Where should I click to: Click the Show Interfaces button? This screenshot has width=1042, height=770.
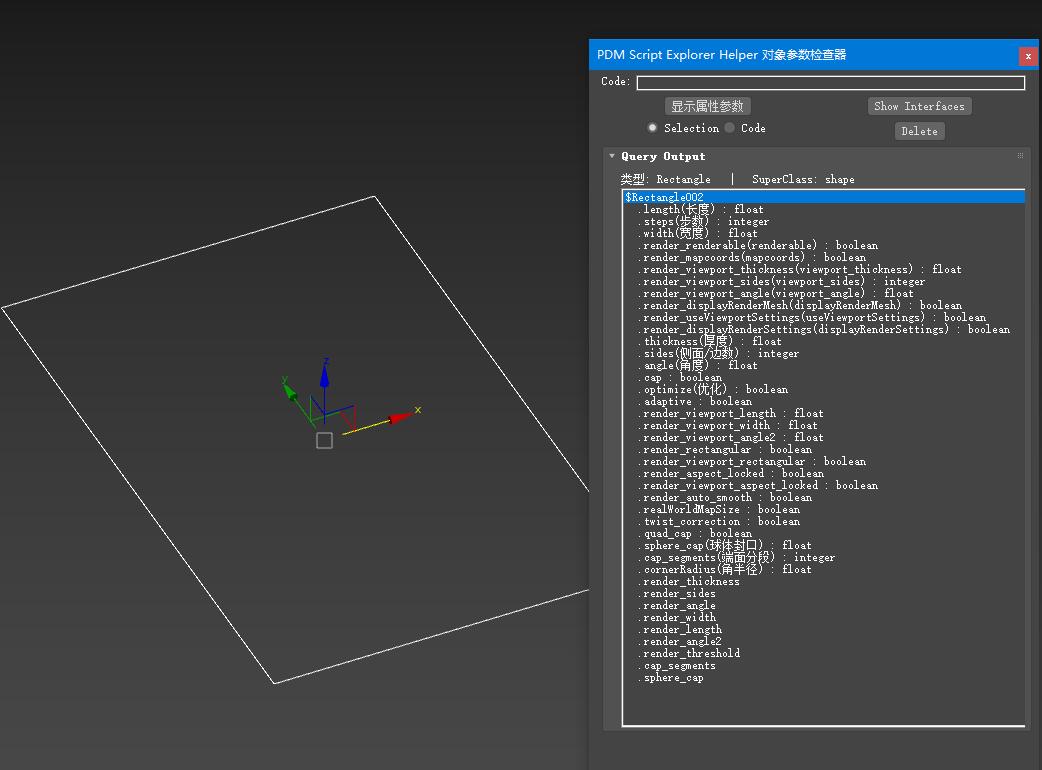[x=919, y=106]
